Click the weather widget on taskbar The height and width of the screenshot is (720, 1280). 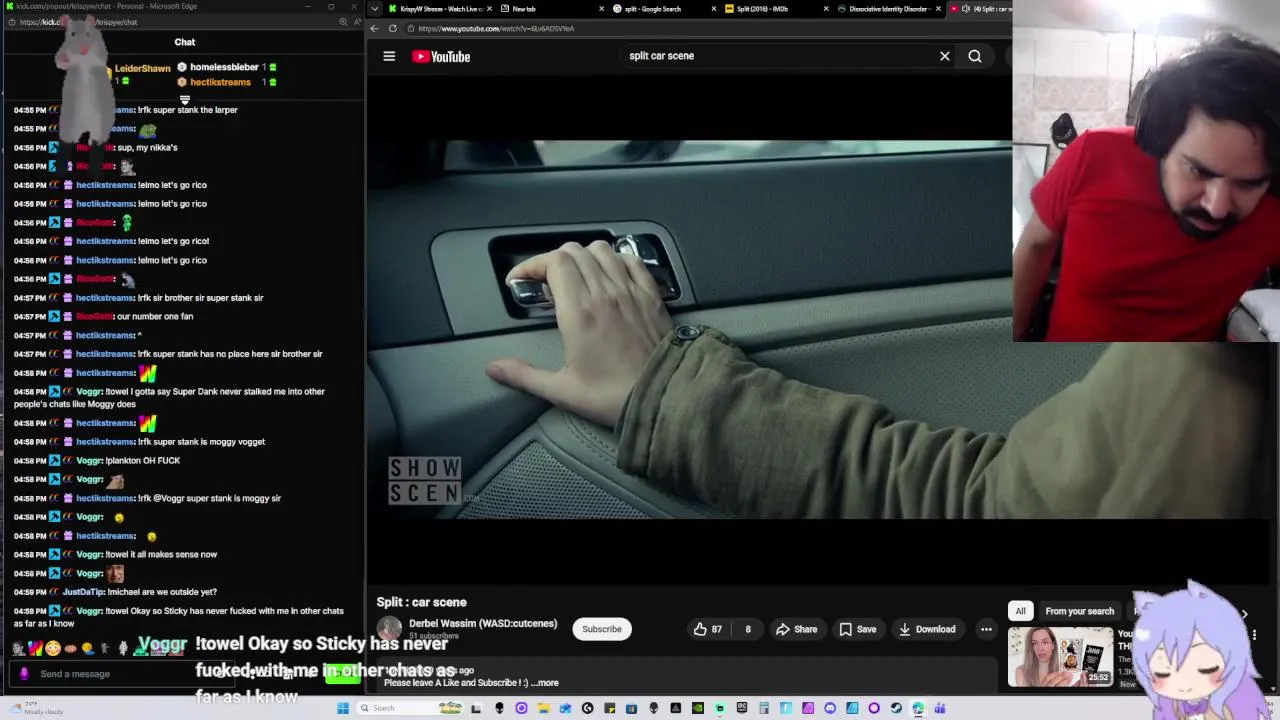click(x=35, y=708)
